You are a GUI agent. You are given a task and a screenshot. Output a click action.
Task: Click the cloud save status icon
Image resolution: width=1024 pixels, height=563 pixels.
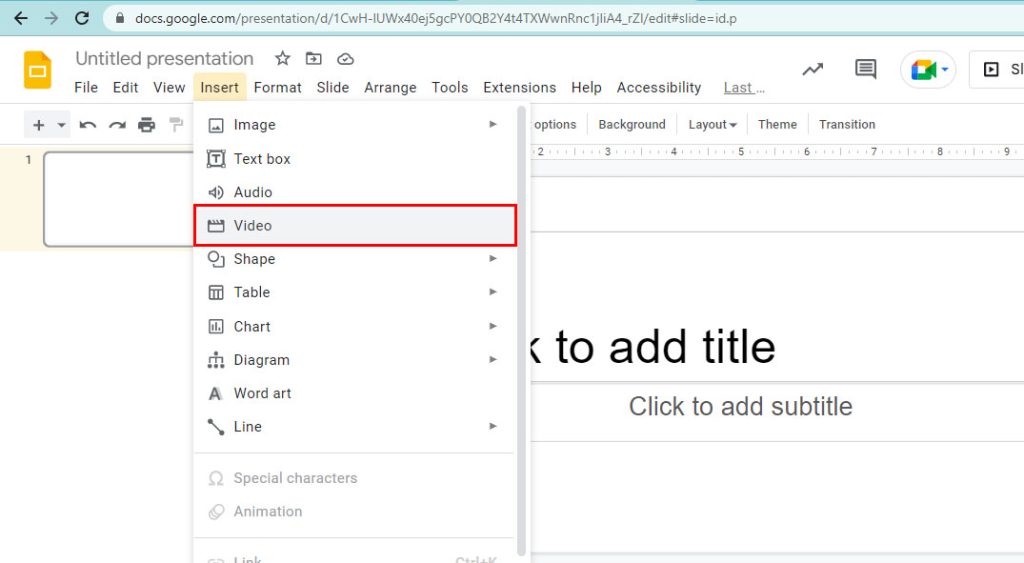point(345,59)
